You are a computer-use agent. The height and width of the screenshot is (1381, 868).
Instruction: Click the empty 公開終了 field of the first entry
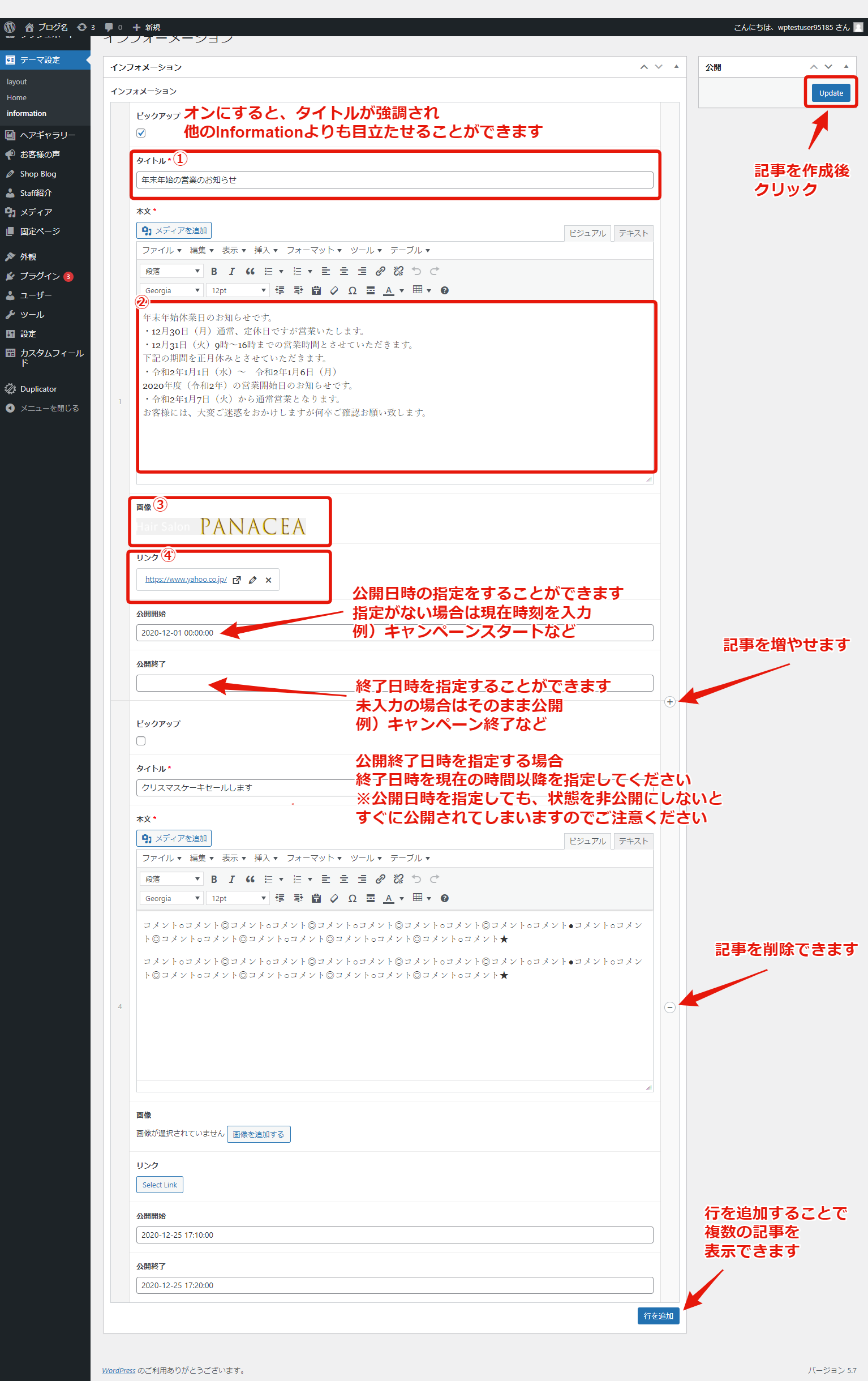coord(394,683)
